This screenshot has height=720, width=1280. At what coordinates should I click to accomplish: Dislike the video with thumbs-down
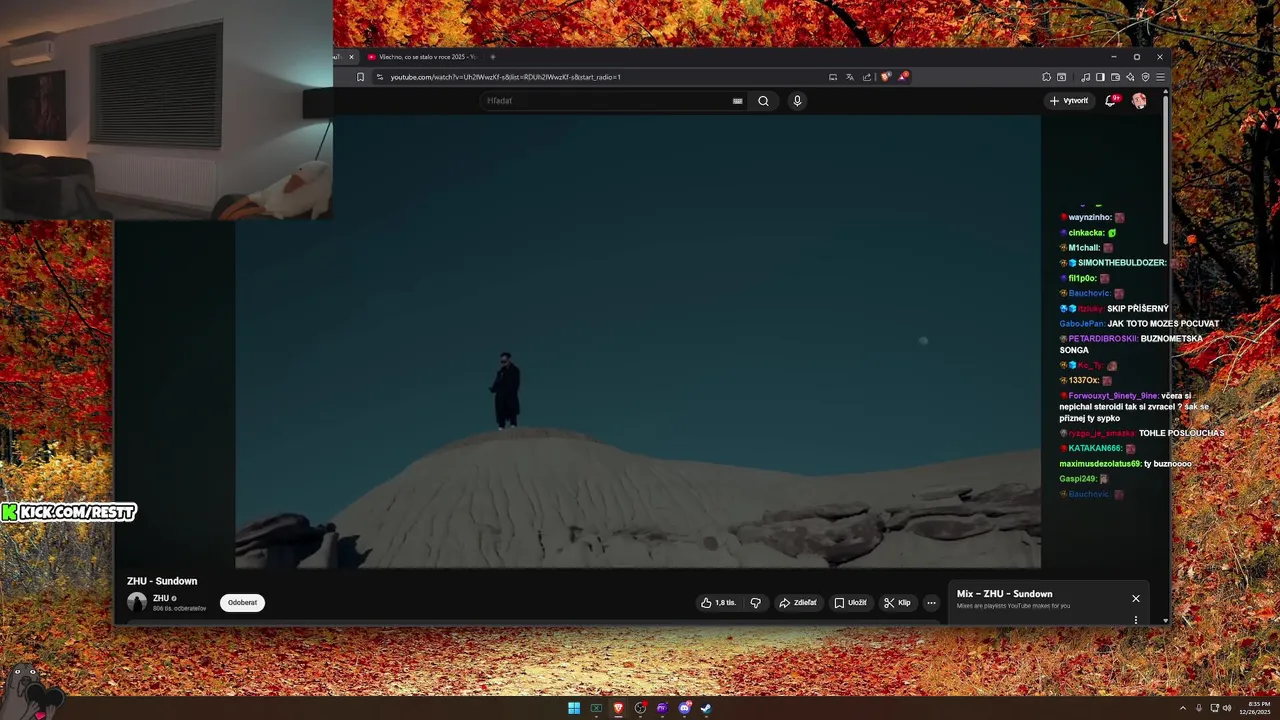click(756, 603)
